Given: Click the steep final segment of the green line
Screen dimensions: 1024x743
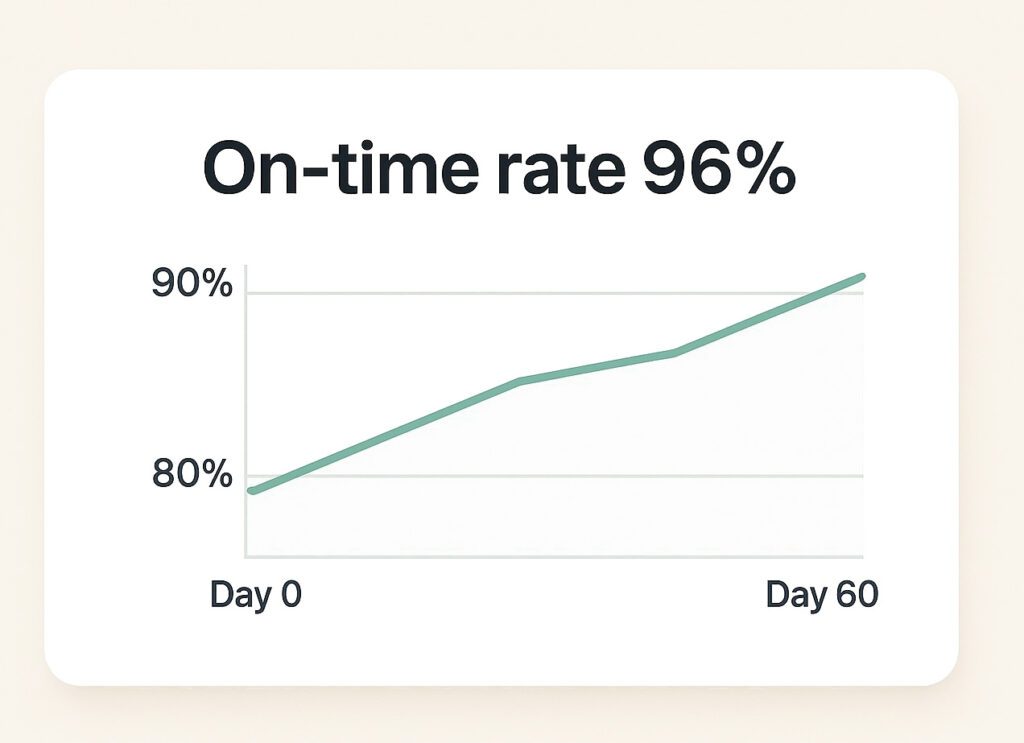Looking at the screenshot, I should [x=770, y=314].
